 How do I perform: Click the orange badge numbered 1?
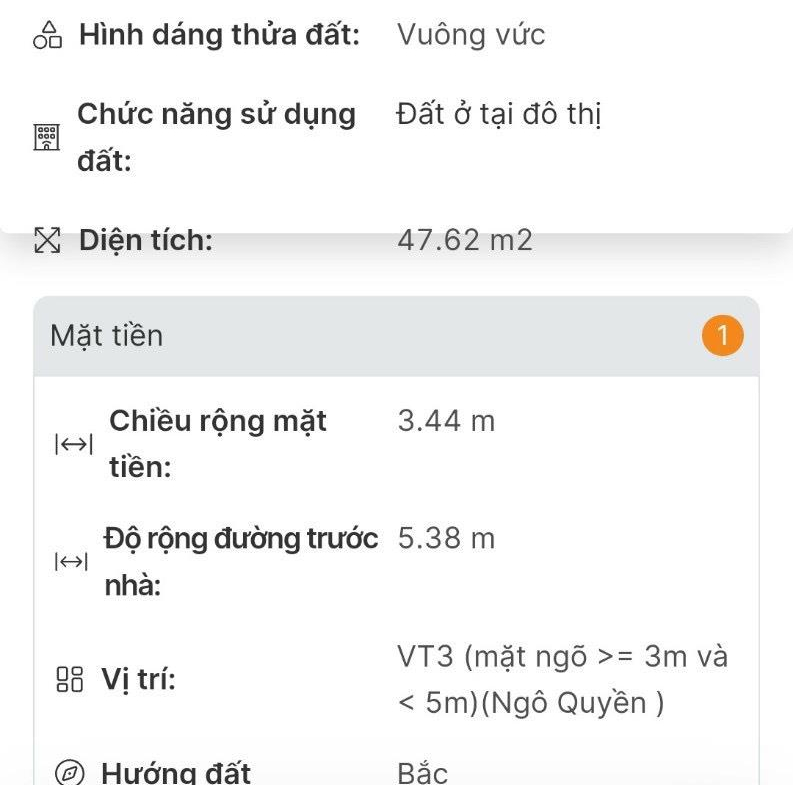pos(723,336)
